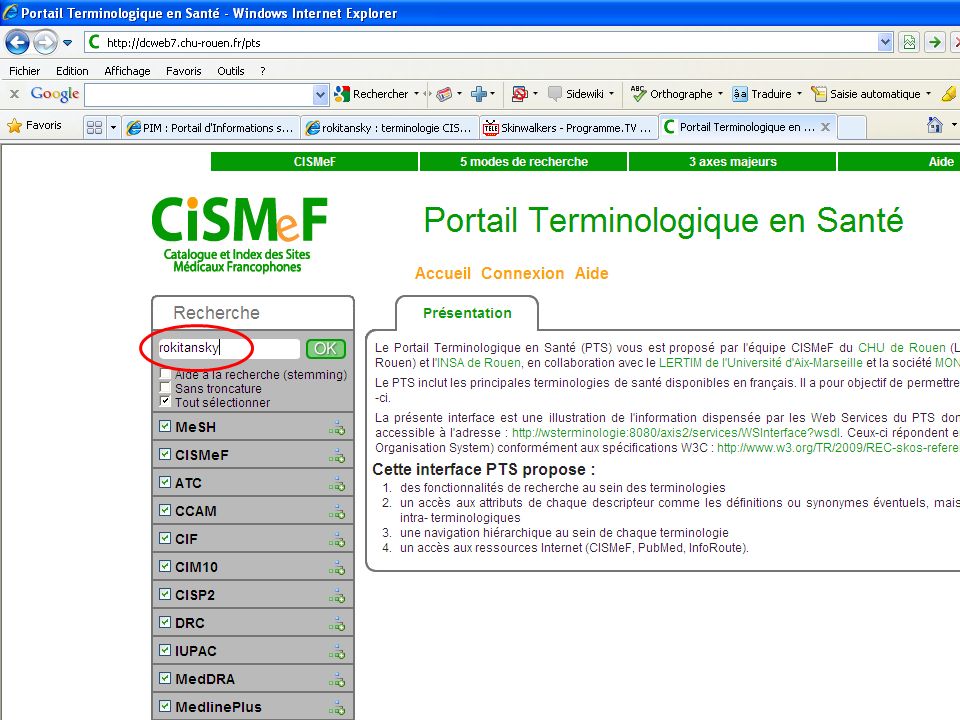Open the 5 modes de recherche nav button
960x720 pixels.
[524, 162]
